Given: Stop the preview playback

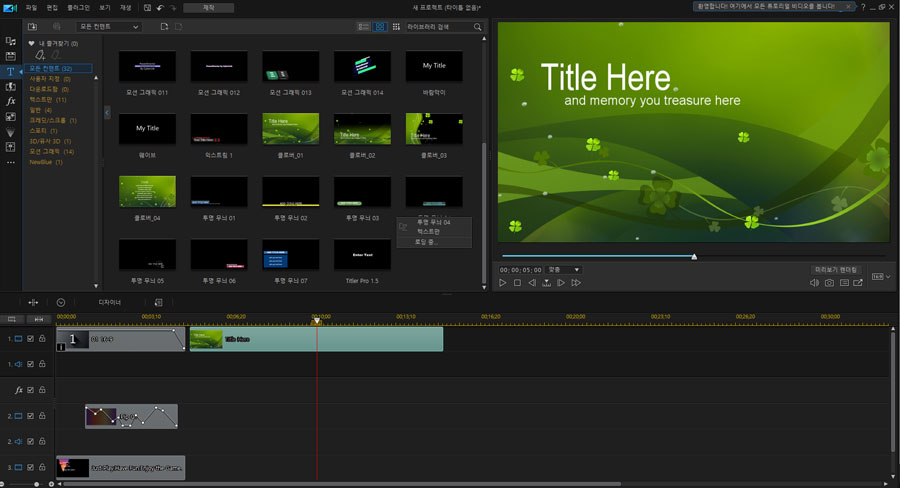Looking at the screenshot, I should point(517,282).
